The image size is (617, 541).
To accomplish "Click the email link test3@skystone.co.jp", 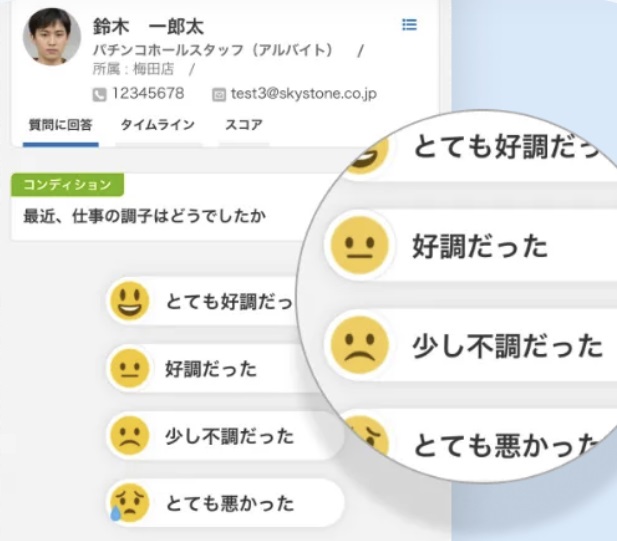I will coord(304,94).
